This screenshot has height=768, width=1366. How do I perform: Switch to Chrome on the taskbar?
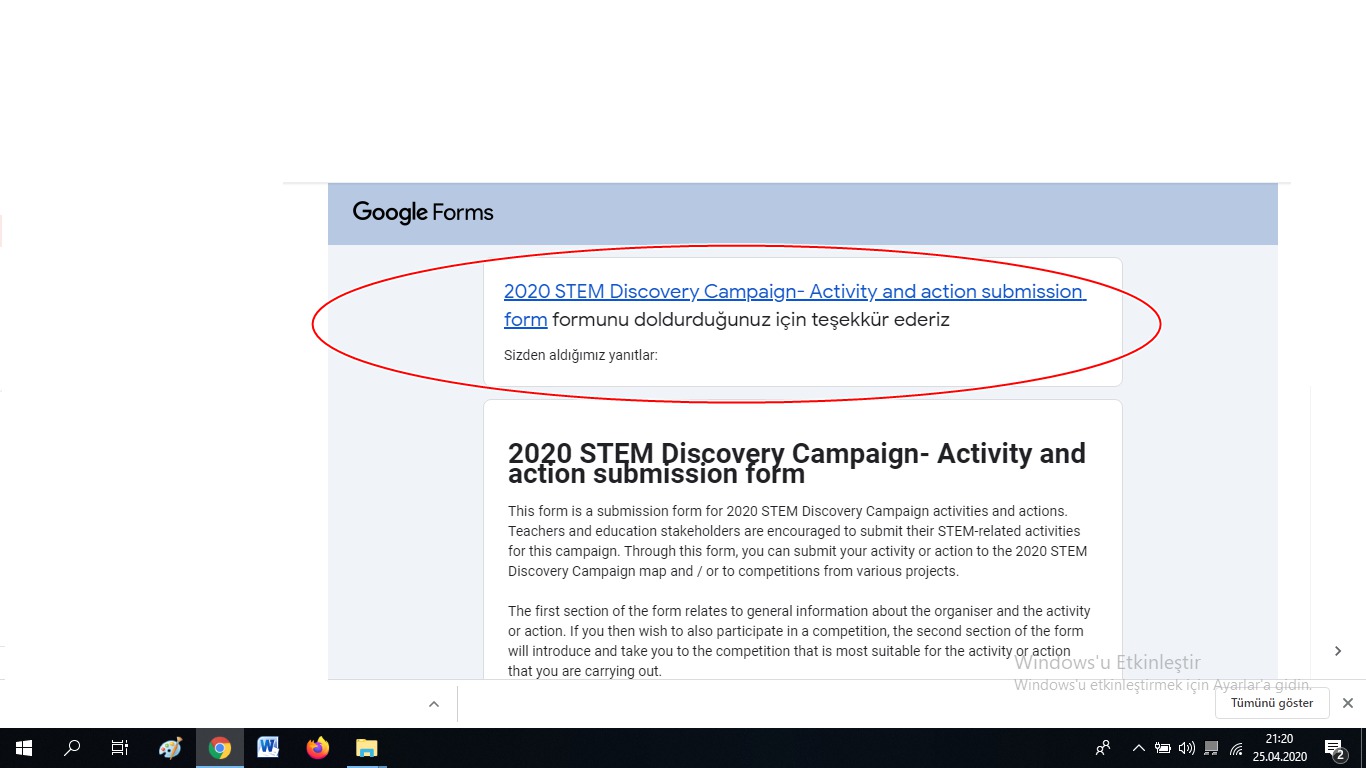coord(220,748)
